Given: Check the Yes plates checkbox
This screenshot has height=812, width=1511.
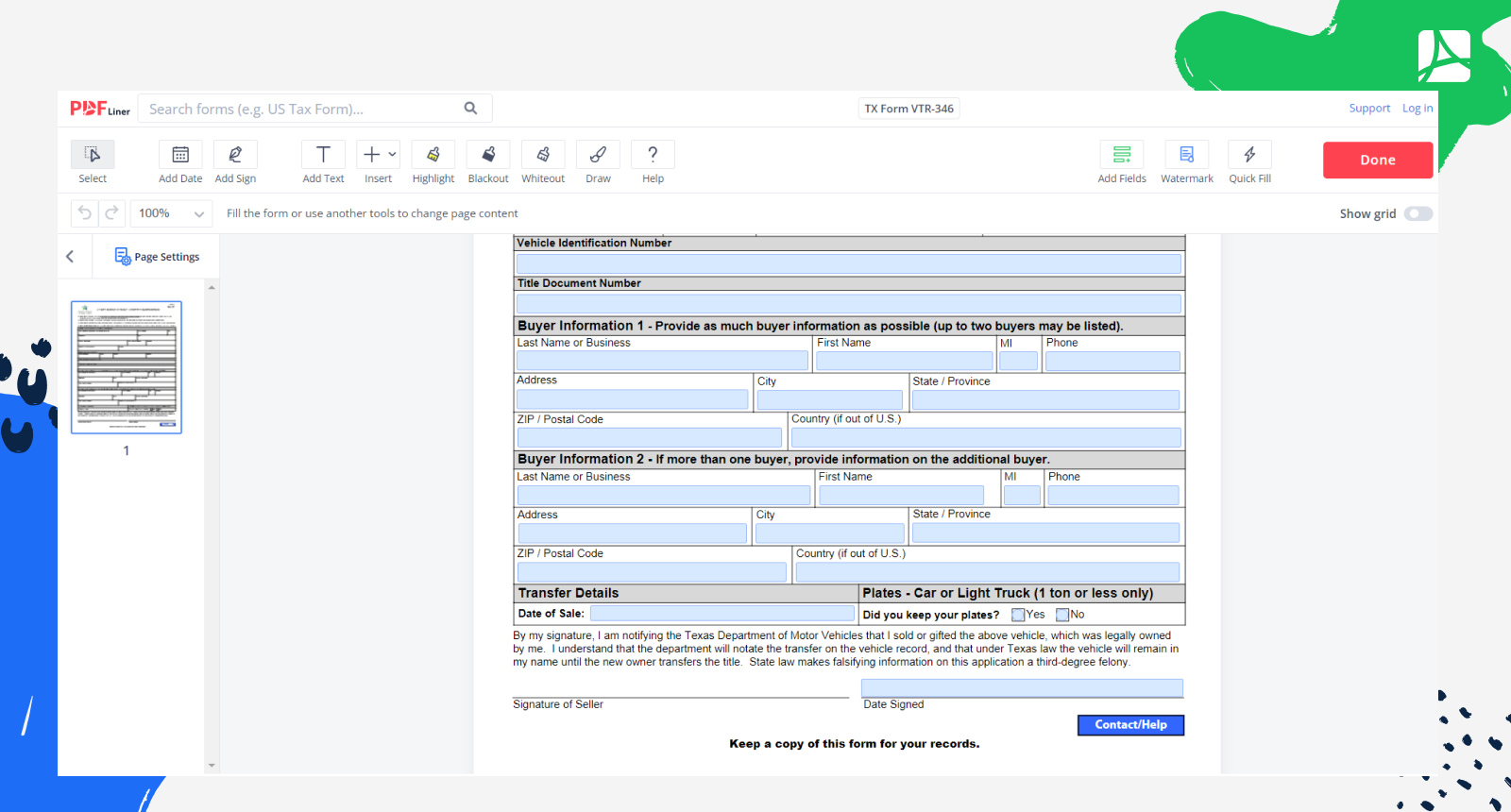Looking at the screenshot, I should coord(1018,615).
